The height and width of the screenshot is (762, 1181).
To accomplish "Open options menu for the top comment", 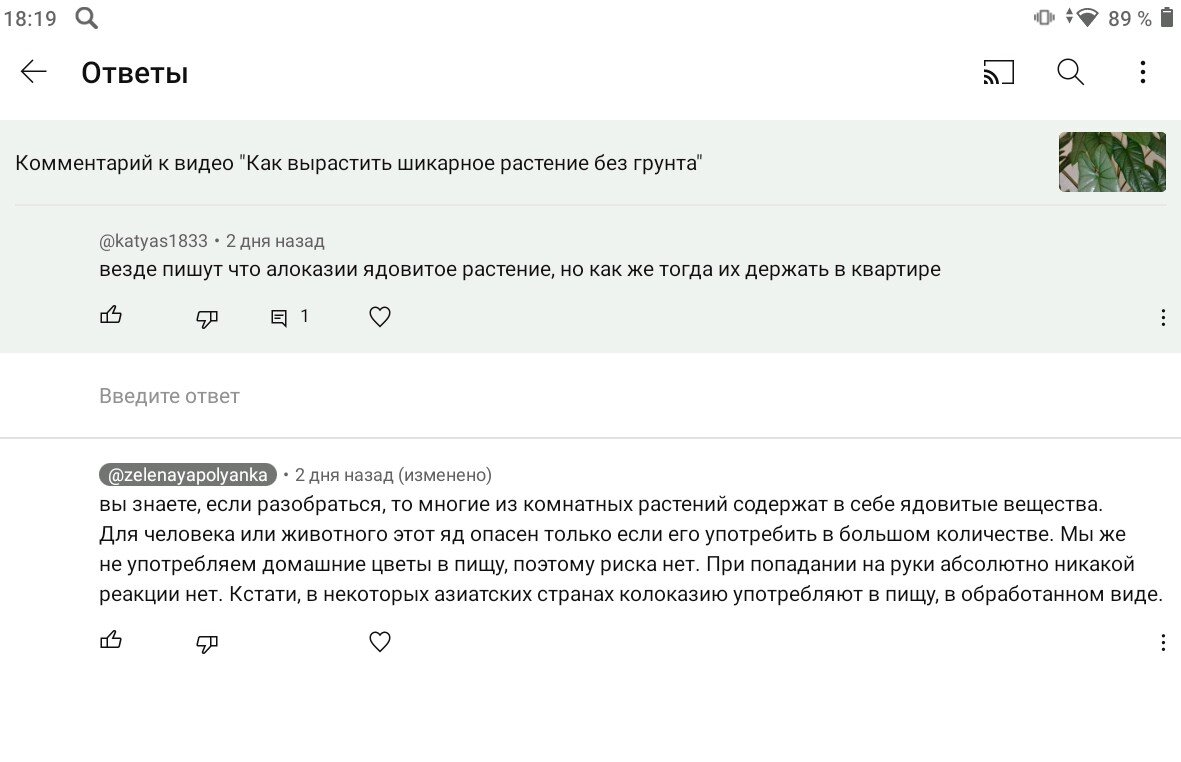I will (1163, 317).
